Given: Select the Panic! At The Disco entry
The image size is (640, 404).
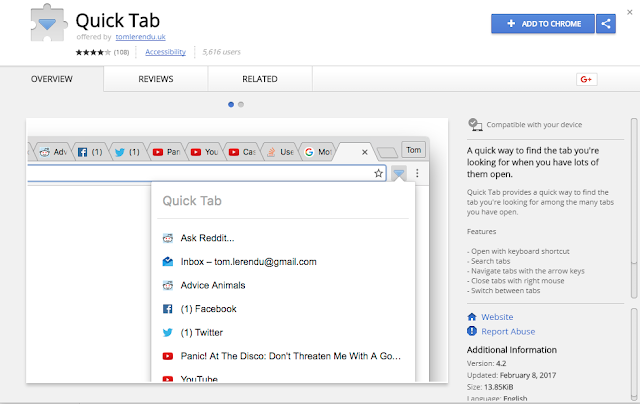Looking at the screenshot, I should (x=283, y=356).
